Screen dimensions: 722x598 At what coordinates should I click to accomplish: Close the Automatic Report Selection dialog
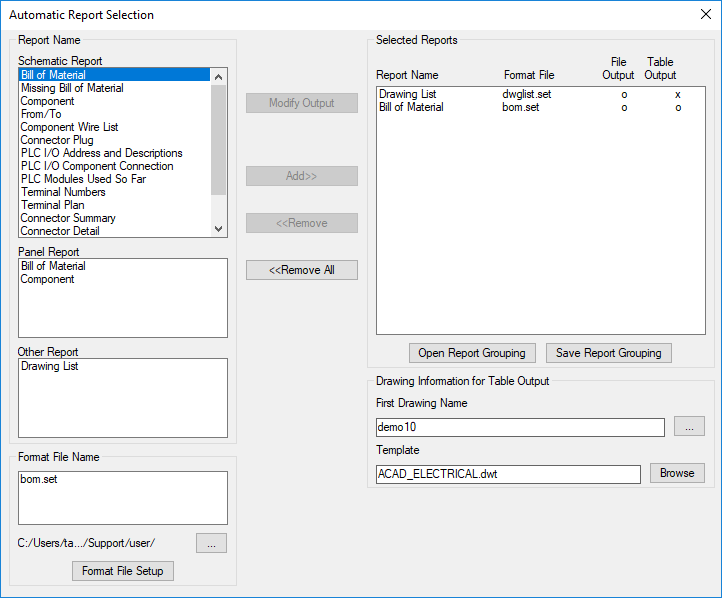coord(706,14)
